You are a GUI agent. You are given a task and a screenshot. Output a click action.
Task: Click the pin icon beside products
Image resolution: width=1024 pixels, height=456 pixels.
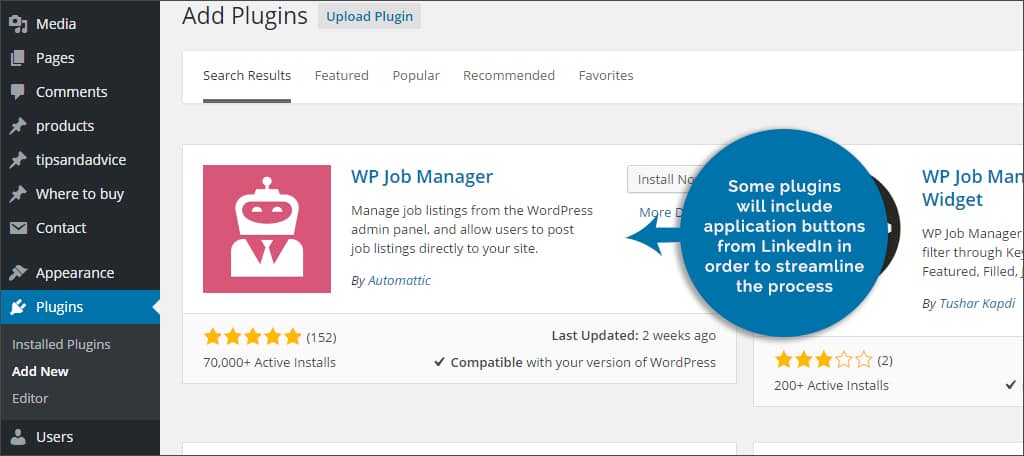18,126
